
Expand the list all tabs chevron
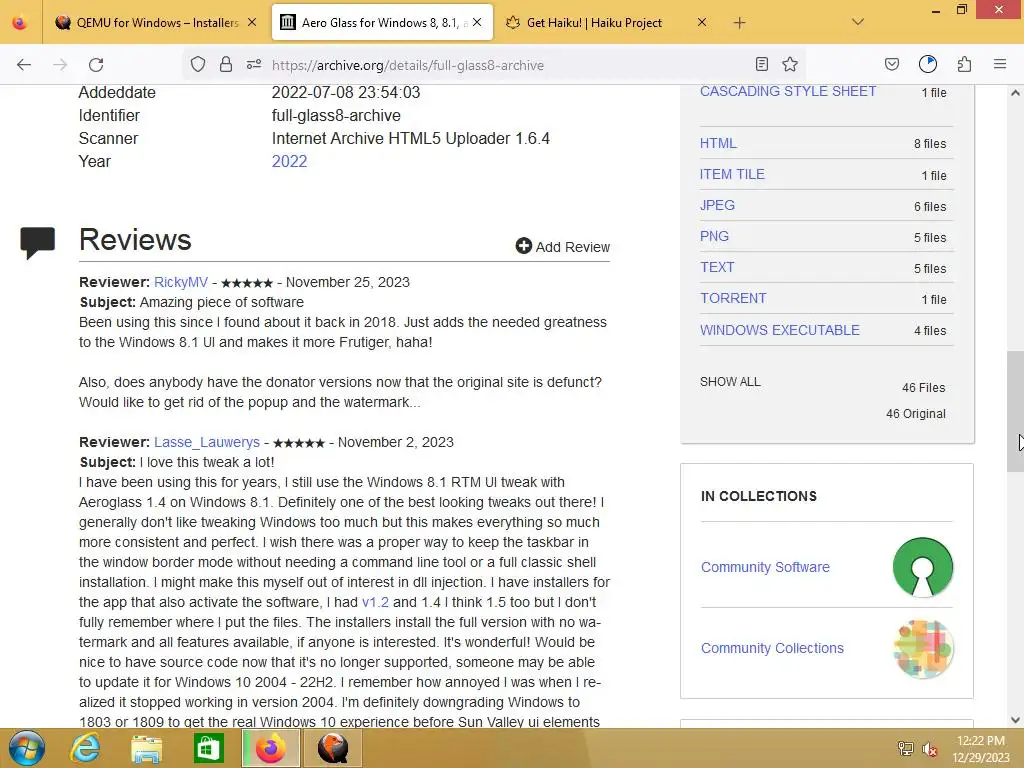[858, 22]
